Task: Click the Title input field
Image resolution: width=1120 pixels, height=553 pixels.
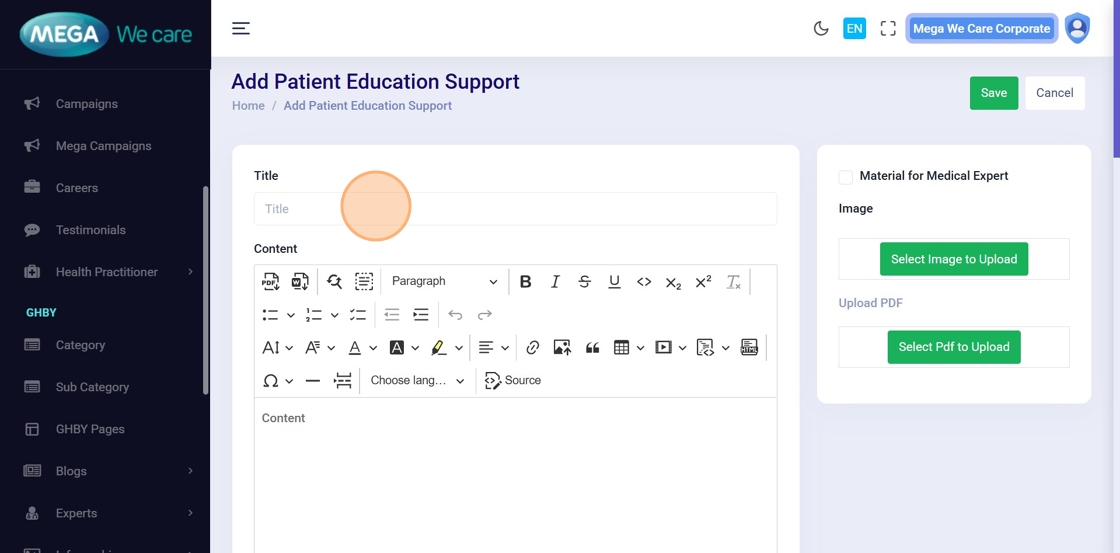Action: (515, 209)
